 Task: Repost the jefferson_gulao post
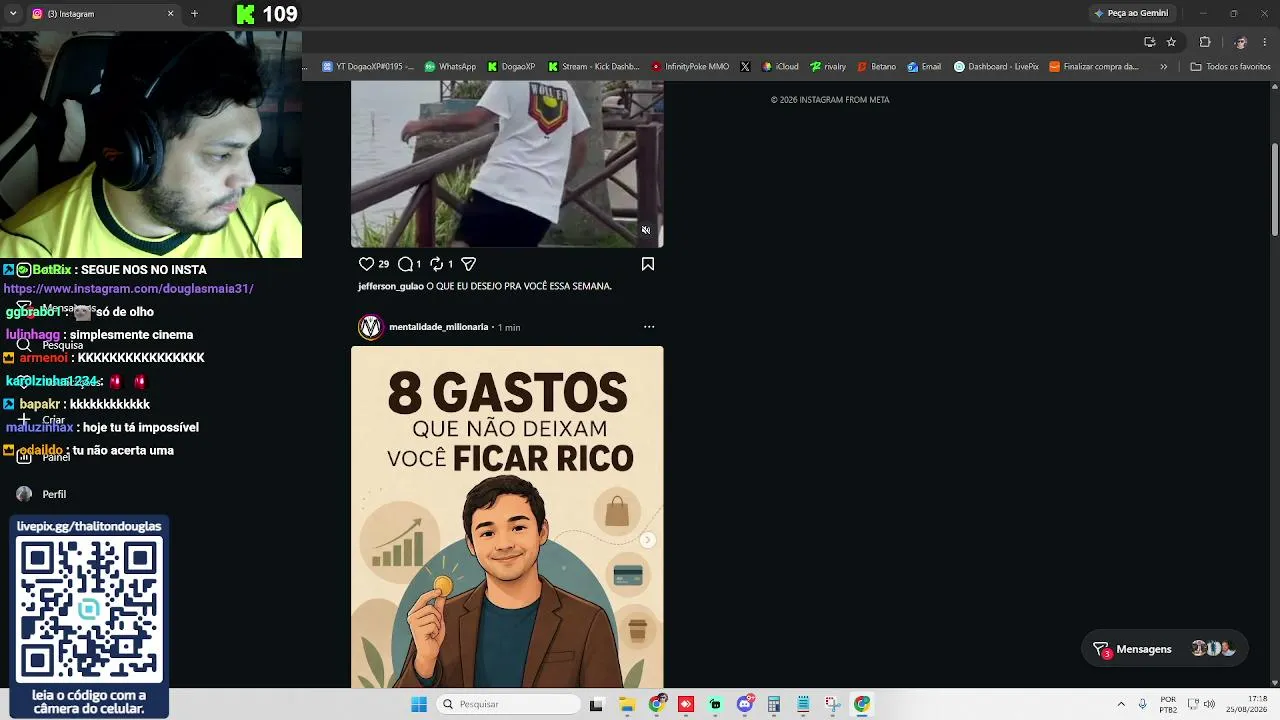pos(437,264)
